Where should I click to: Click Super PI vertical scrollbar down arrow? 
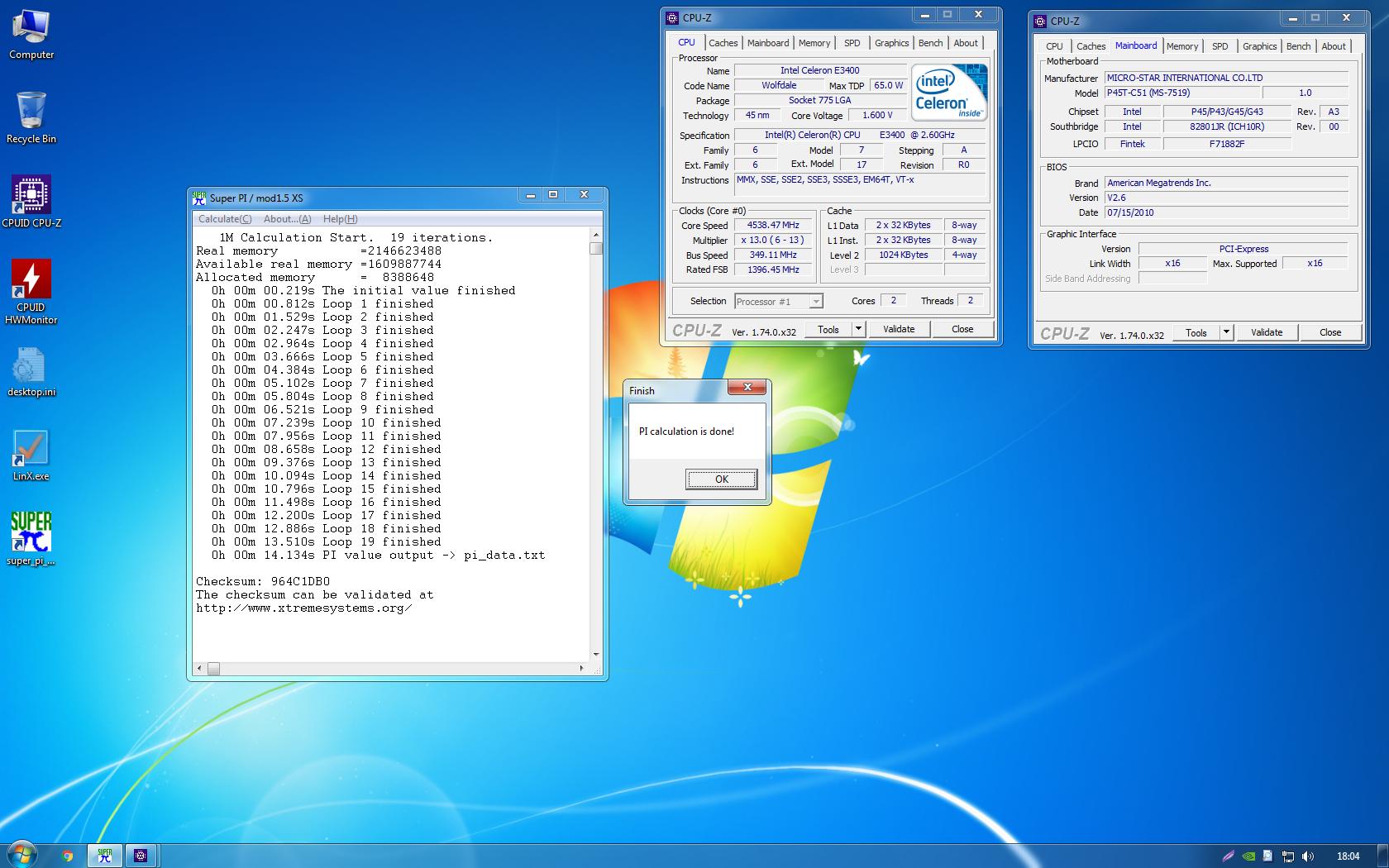[x=596, y=654]
